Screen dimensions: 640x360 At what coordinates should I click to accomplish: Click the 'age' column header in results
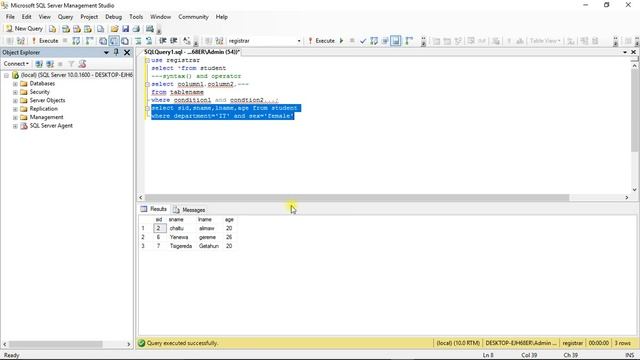(x=229, y=220)
